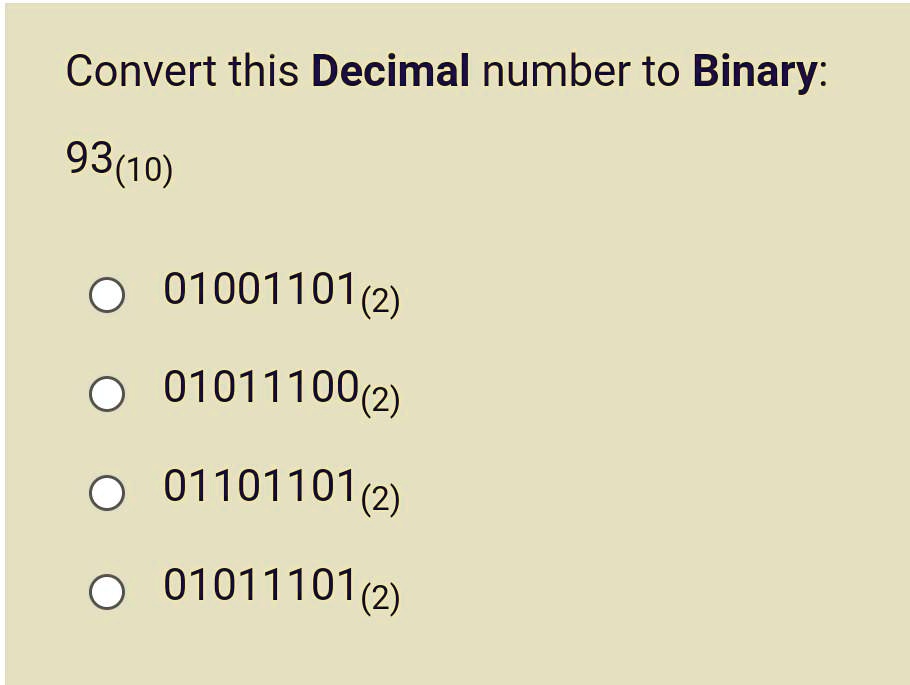Click the bold word Decimal
This screenshot has width=910, height=685.
(x=390, y=72)
